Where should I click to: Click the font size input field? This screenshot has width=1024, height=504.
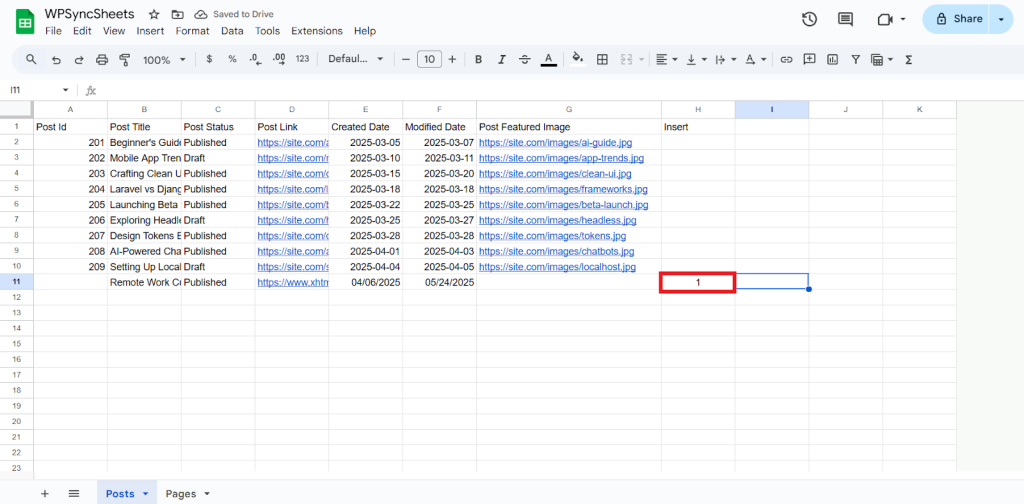429,59
